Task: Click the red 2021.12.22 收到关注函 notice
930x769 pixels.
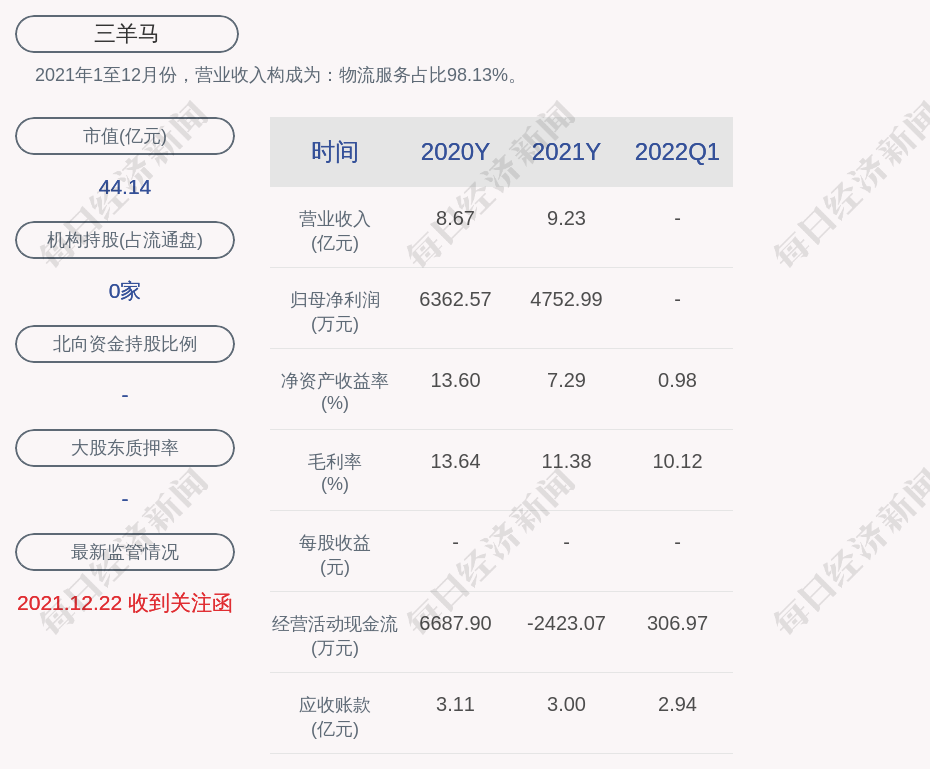Action: pyautogui.click(x=125, y=603)
